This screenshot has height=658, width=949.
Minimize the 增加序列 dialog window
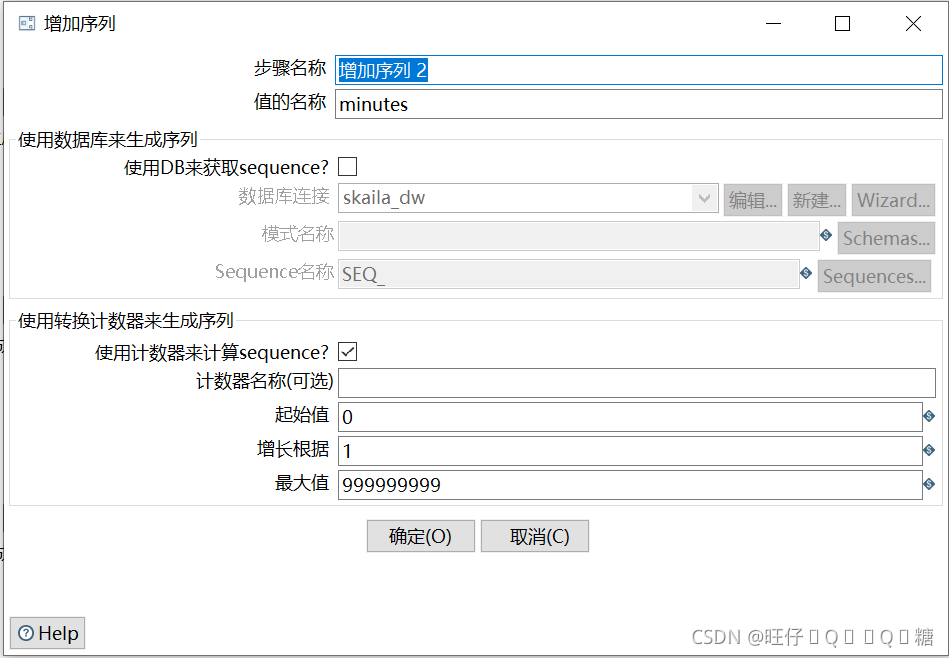[x=773, y=24]
